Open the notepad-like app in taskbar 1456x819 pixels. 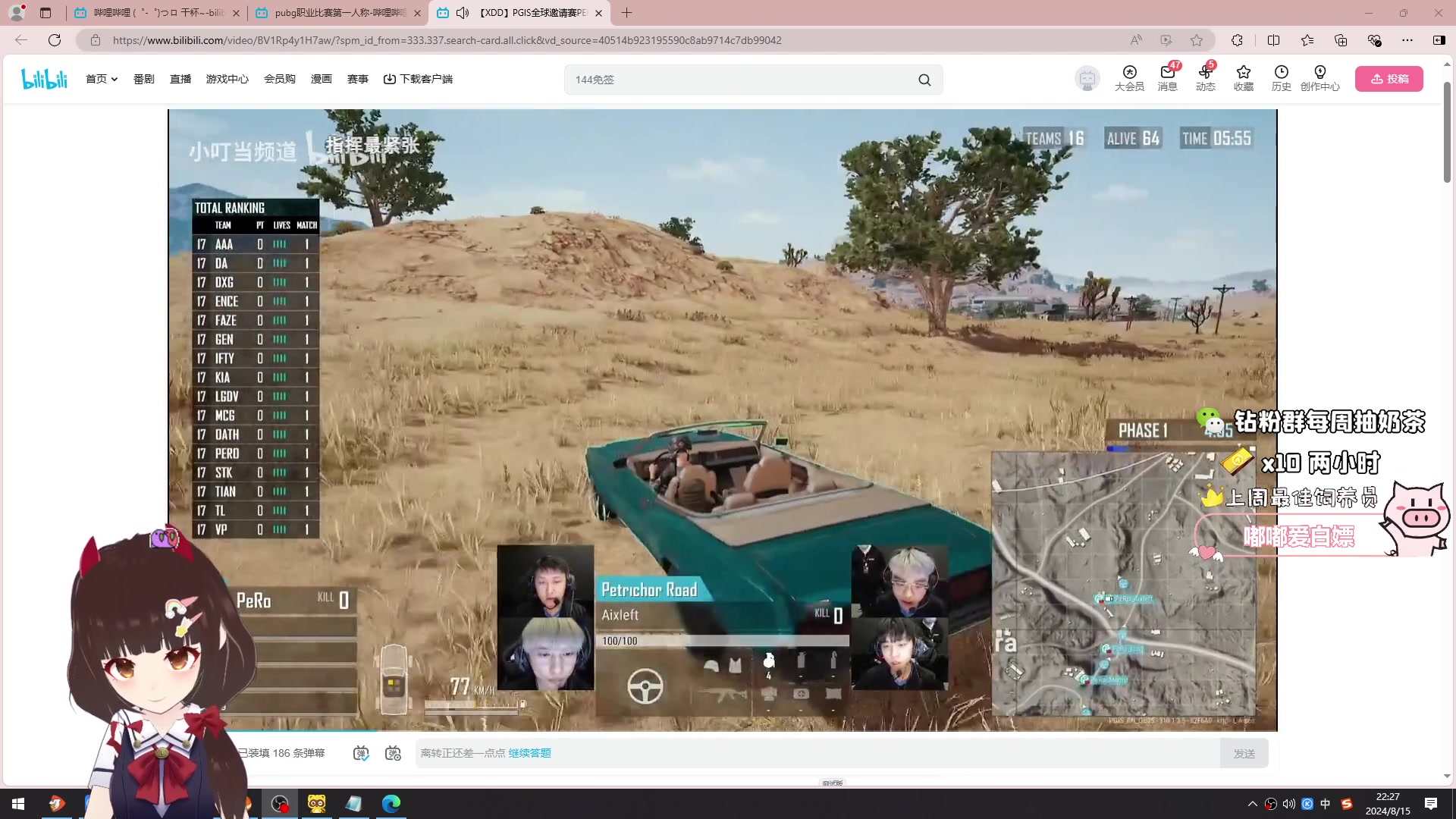[354, 804]
